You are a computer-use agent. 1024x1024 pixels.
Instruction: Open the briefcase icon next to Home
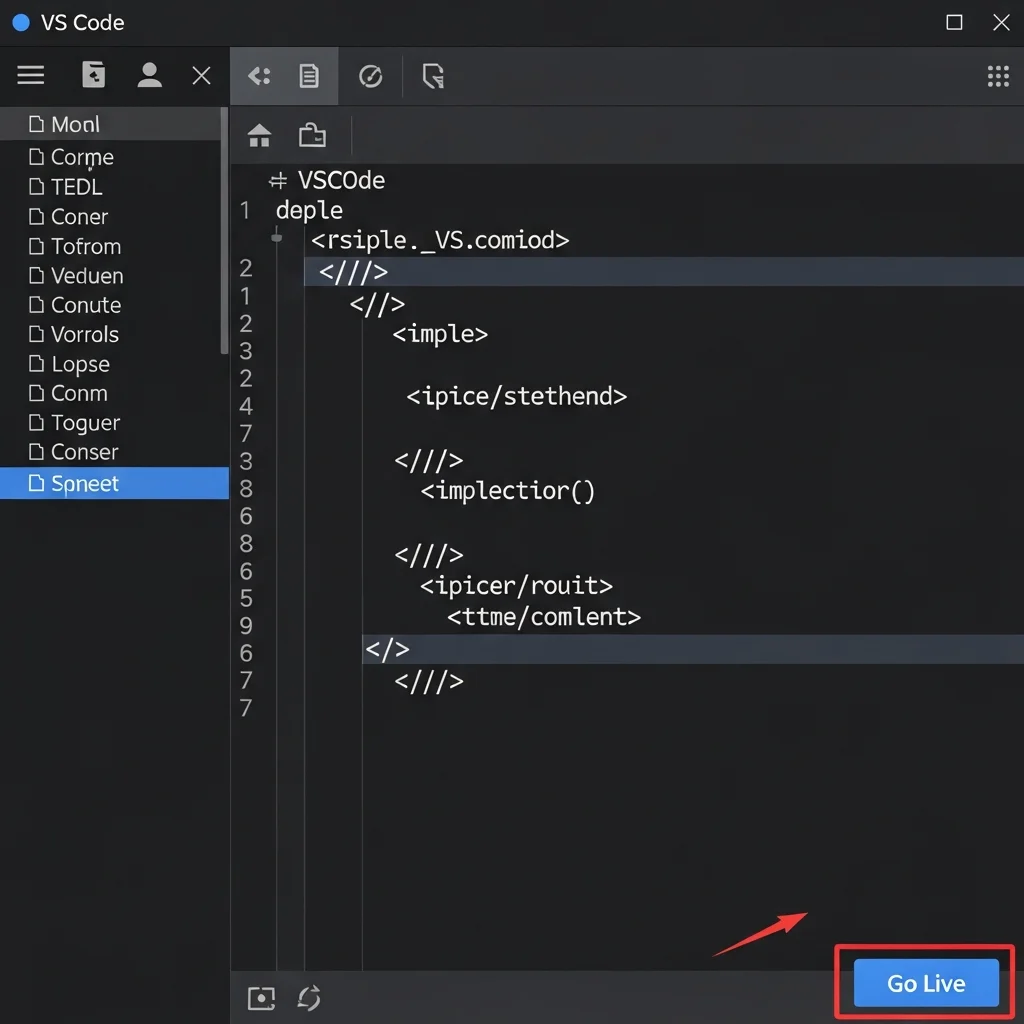[x=312, y=135]
